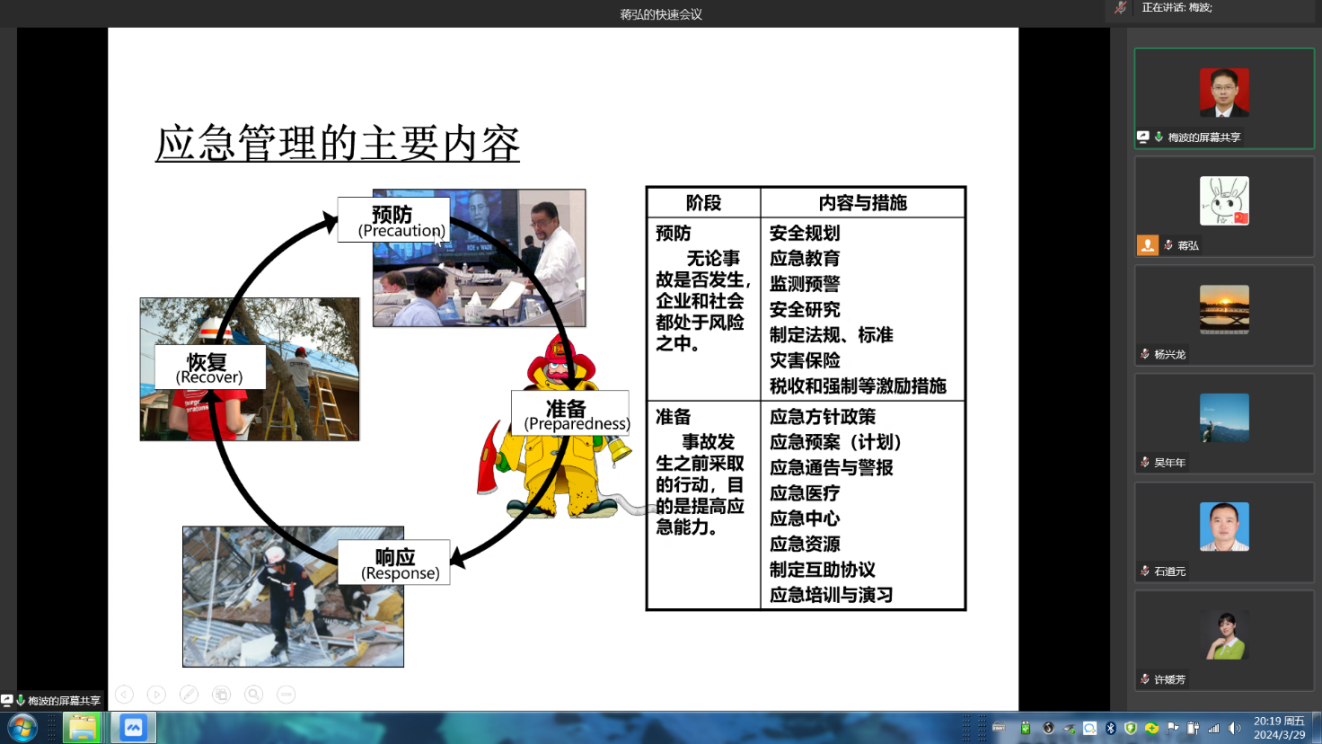Select 梅波's screen share video tile
The height and width of the screenshot is (744, 1322).
(x=1224, y=99)
